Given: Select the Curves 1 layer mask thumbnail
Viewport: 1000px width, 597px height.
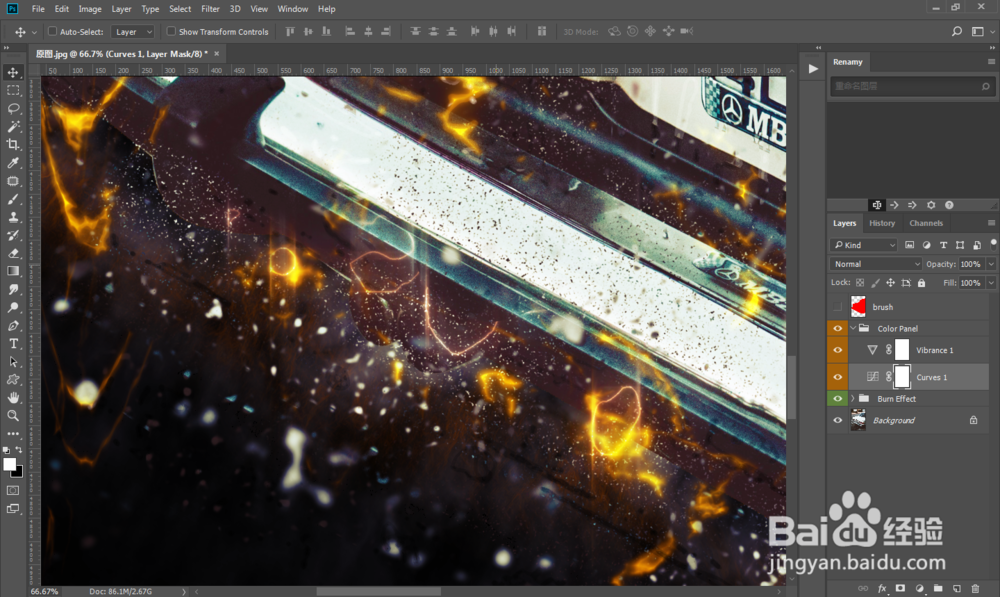Looking at the screenshot, I should click(902, 377).
